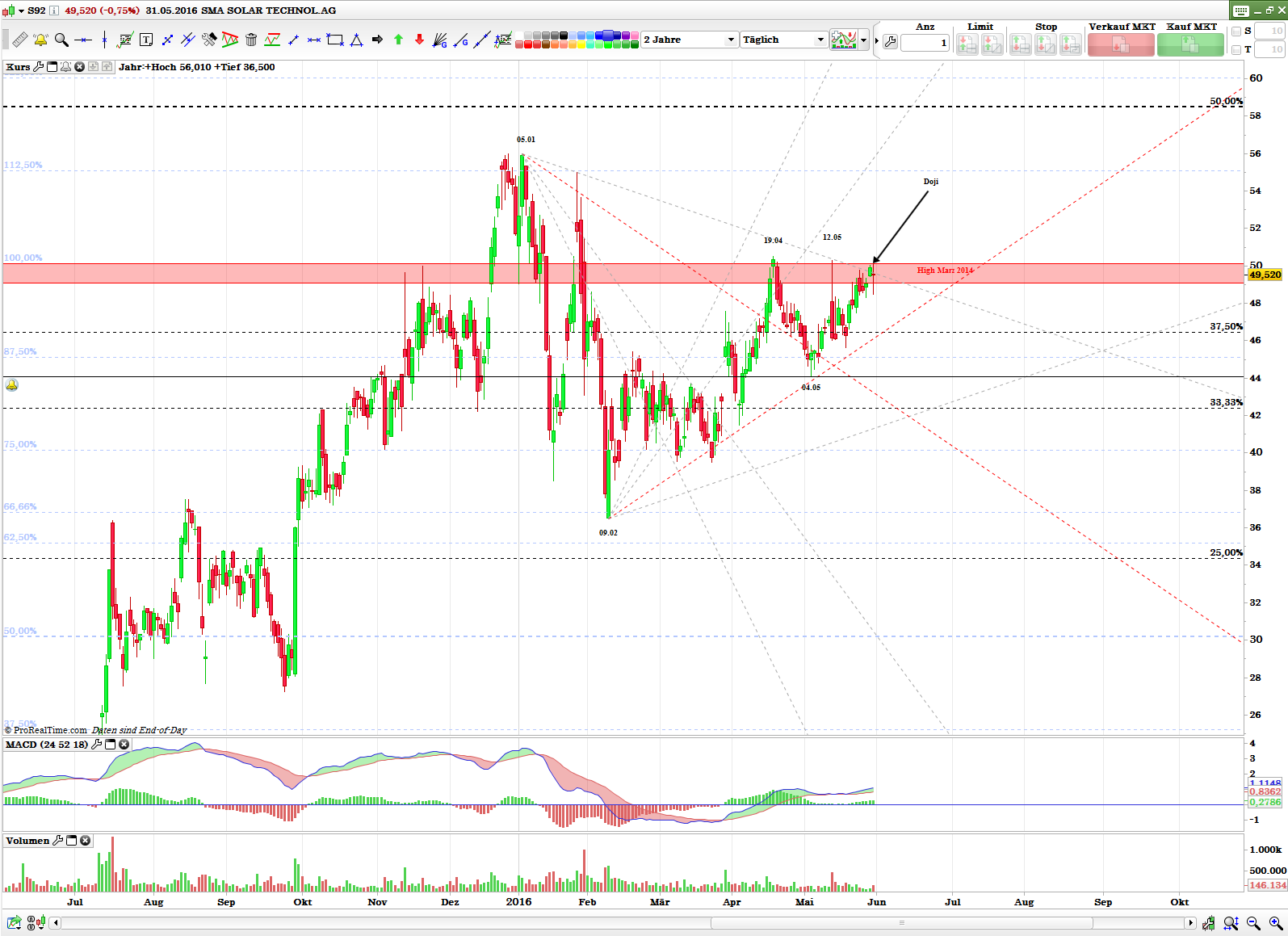Move the Kurs panel down with arrow icon

click(93, 67)
